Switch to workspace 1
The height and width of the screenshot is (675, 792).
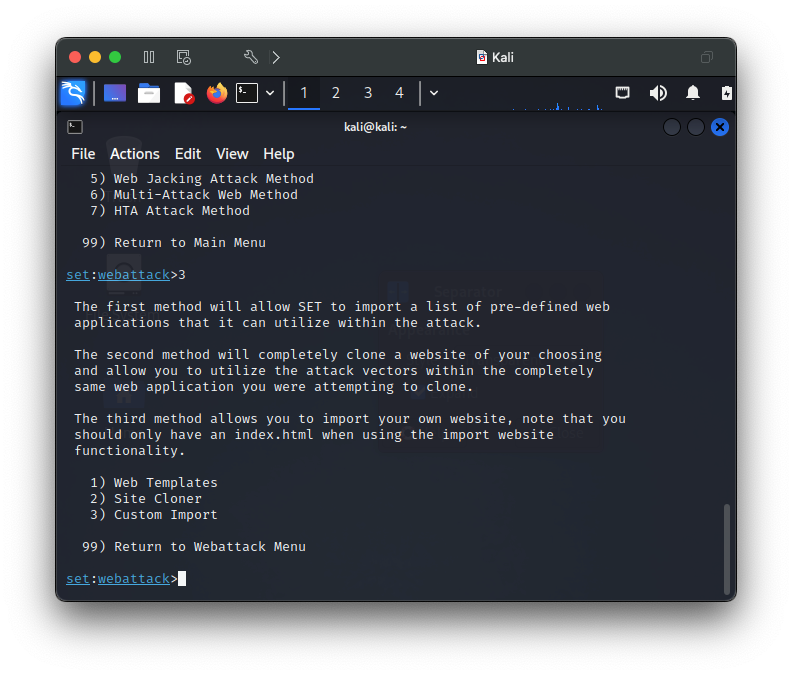pyautogui.click(x=304, y=93)
